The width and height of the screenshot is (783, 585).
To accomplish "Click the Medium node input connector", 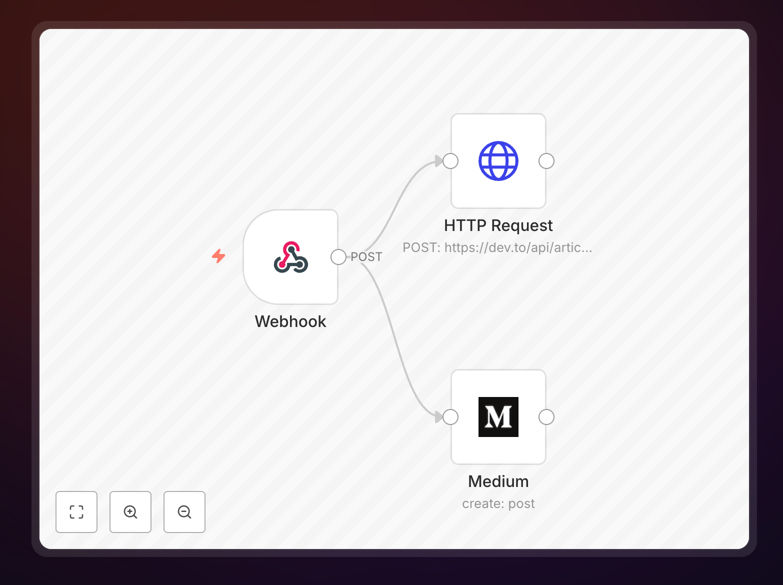I will pyautogui.click(x=450, y=417).
